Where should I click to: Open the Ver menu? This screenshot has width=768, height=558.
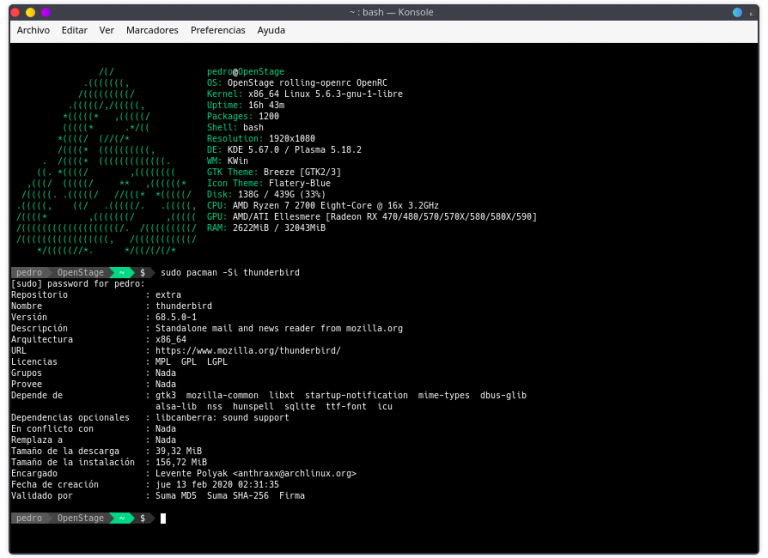click(106, 30)
